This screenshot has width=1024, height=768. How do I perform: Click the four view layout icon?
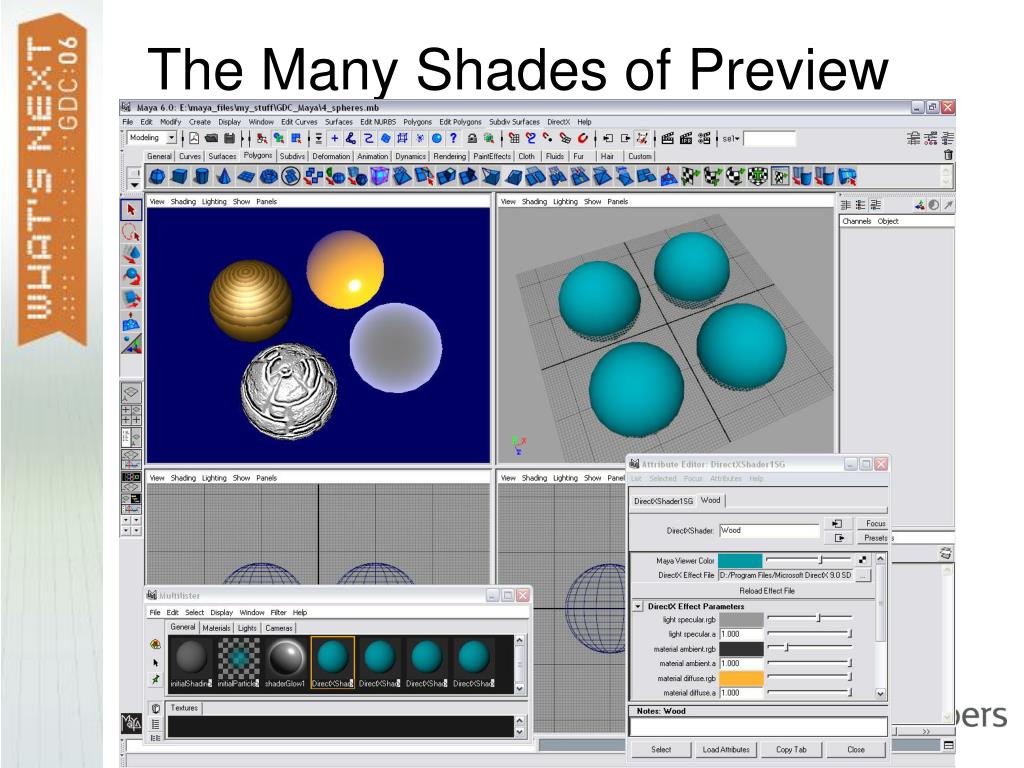click(131, 414)
